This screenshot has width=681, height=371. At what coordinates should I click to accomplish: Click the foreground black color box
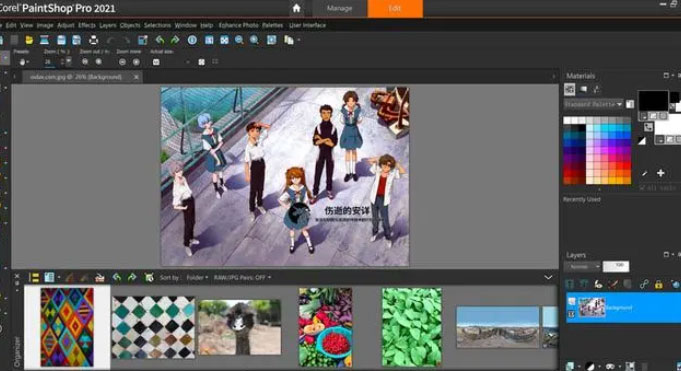tap(653, 100)
